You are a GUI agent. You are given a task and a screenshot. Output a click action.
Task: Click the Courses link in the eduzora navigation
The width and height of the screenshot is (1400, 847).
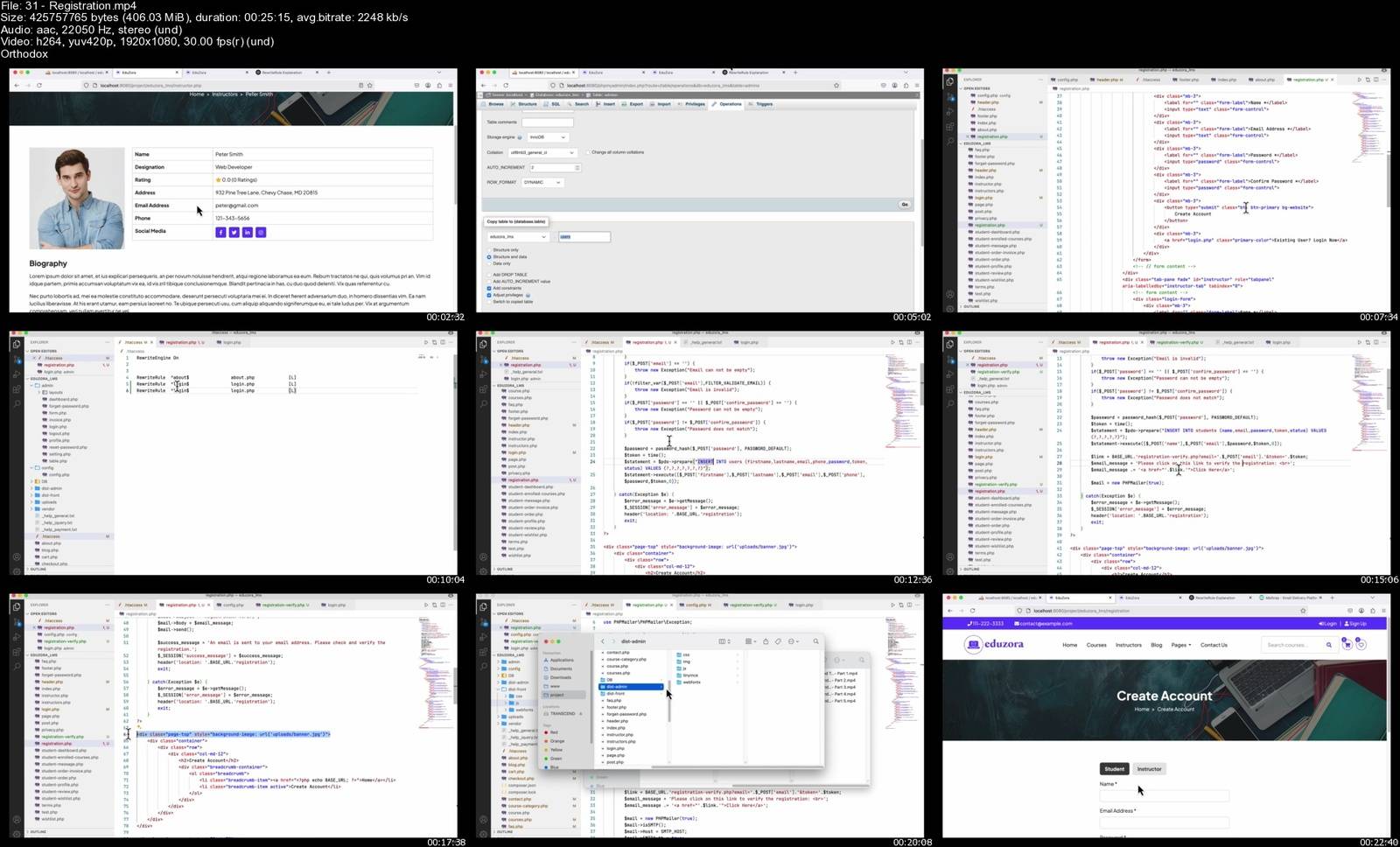coord(1096,645)
